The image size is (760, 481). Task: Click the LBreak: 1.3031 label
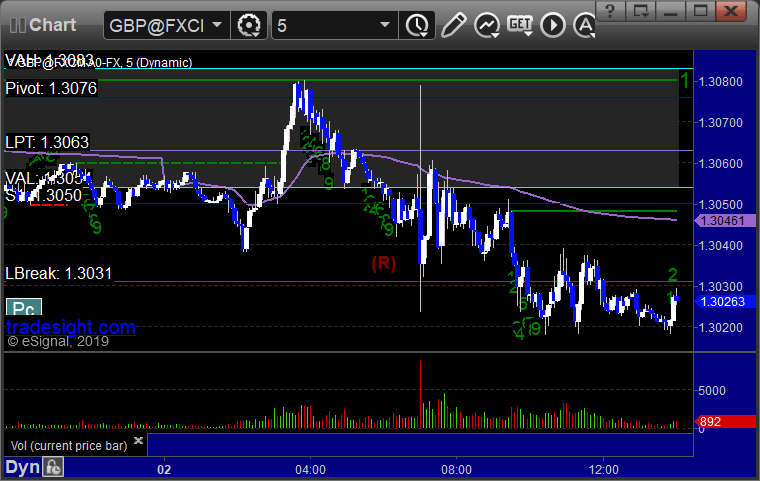click(x=59, y=273)
